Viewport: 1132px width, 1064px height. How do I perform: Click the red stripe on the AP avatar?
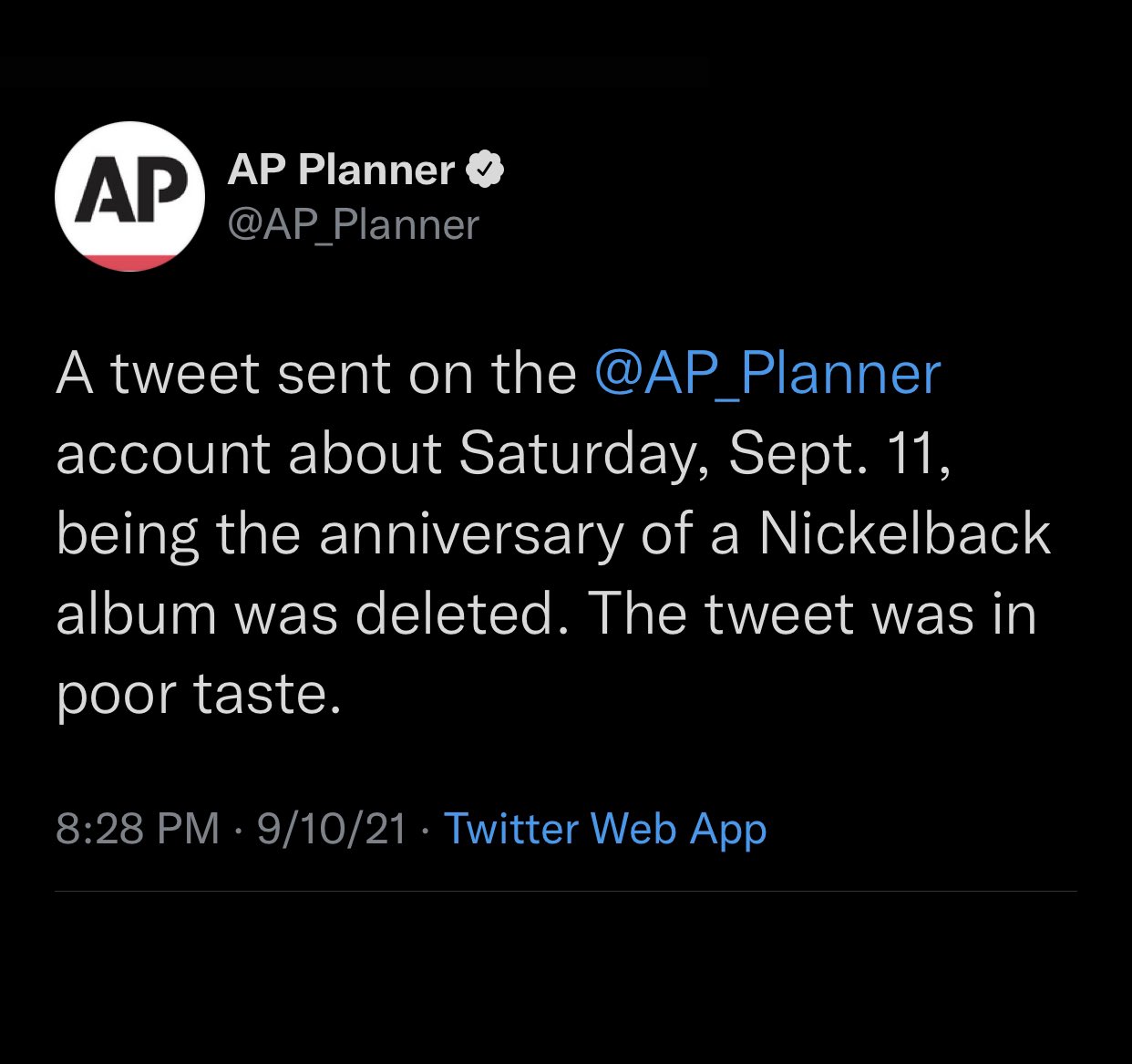129,262
